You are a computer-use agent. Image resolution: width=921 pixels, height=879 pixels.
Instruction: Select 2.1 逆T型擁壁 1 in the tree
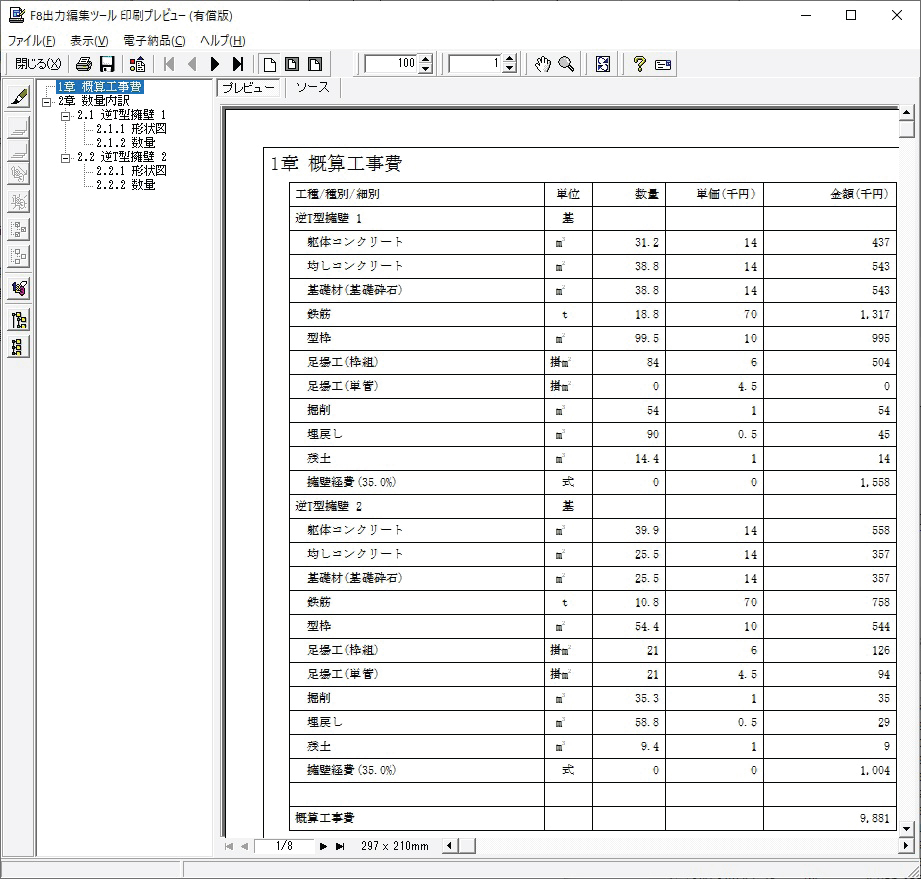point(122,115)
